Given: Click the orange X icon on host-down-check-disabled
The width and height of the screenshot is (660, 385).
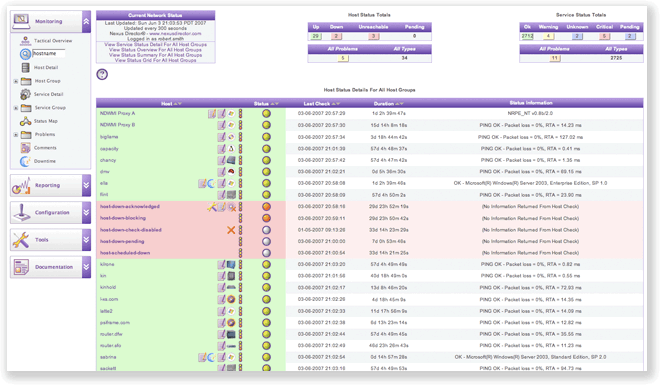Looking at the screenshot, I should click(x=231, y=230).
